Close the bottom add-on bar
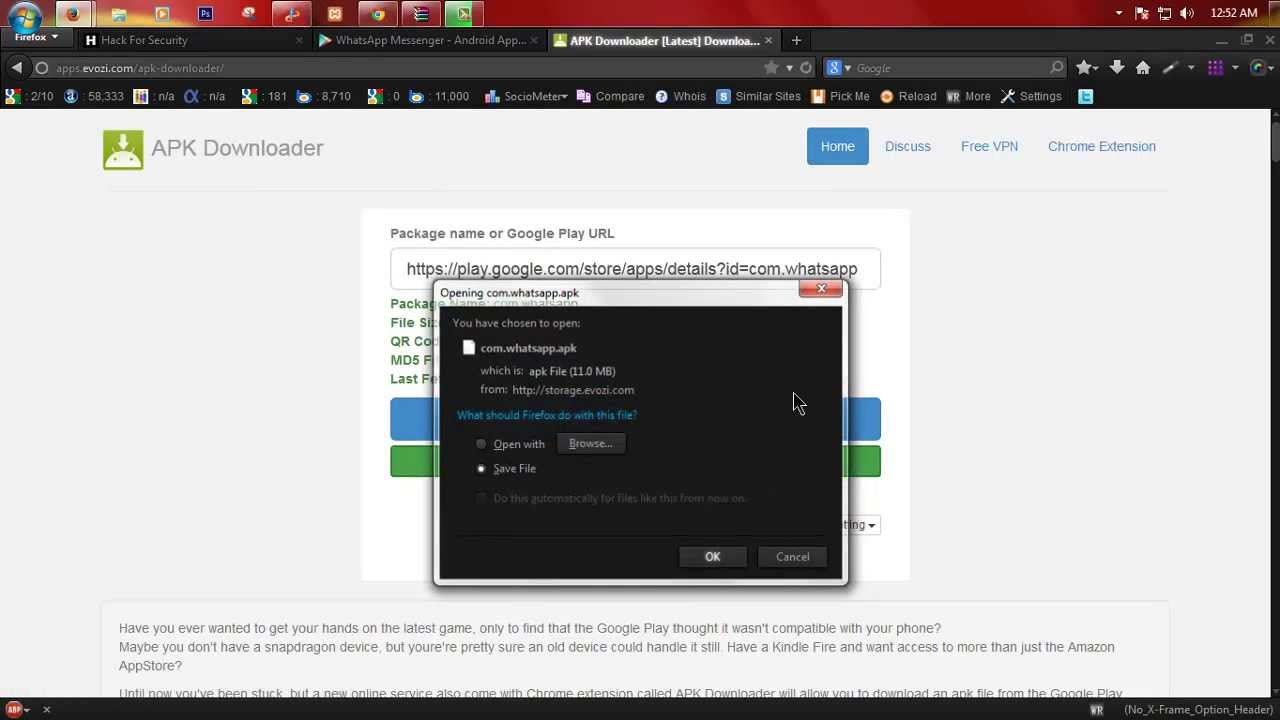Screen dimensions: 1280x720 click(46, 710)
